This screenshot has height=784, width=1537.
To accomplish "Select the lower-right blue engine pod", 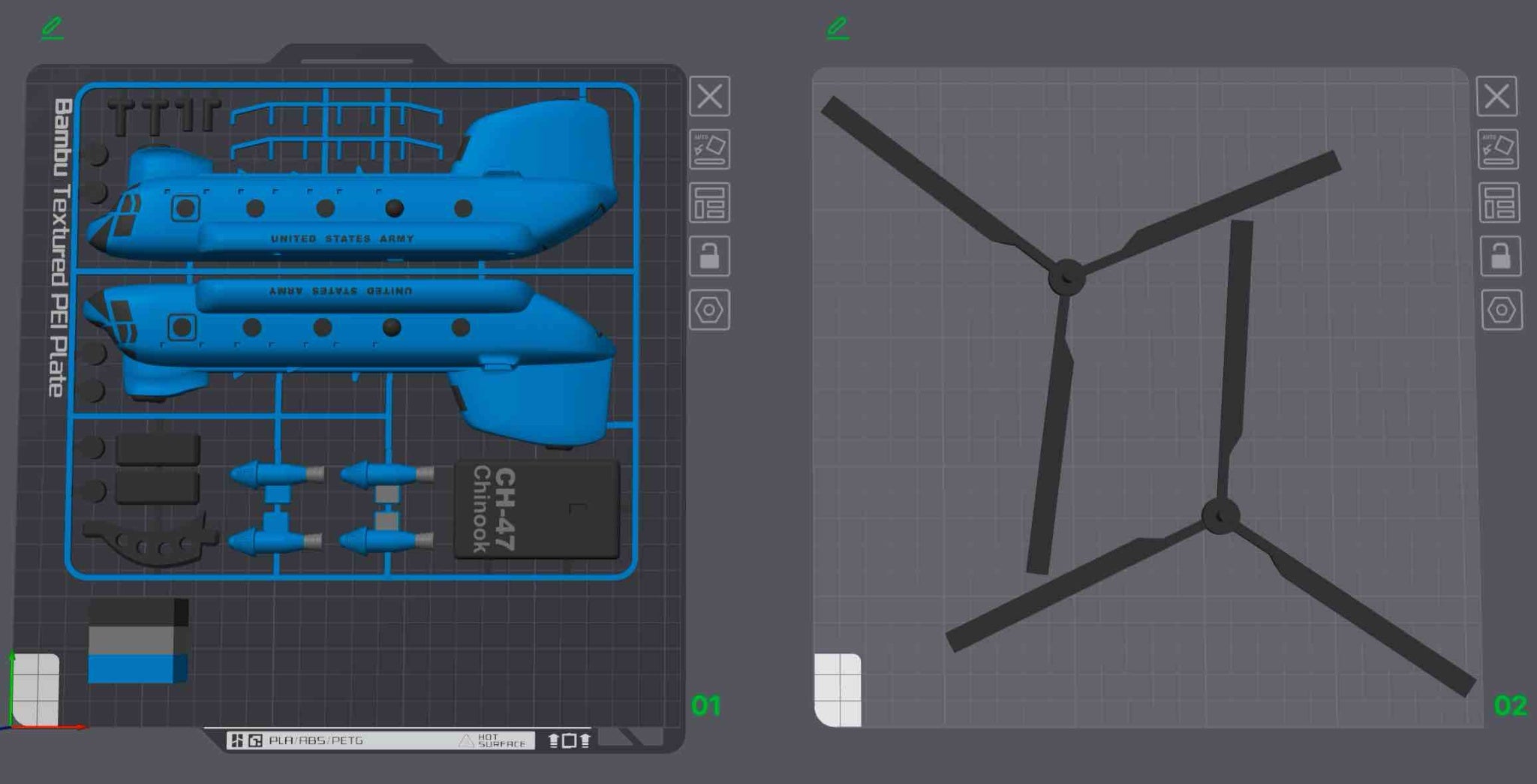I will pyautogui.click(x=387, y=539).
